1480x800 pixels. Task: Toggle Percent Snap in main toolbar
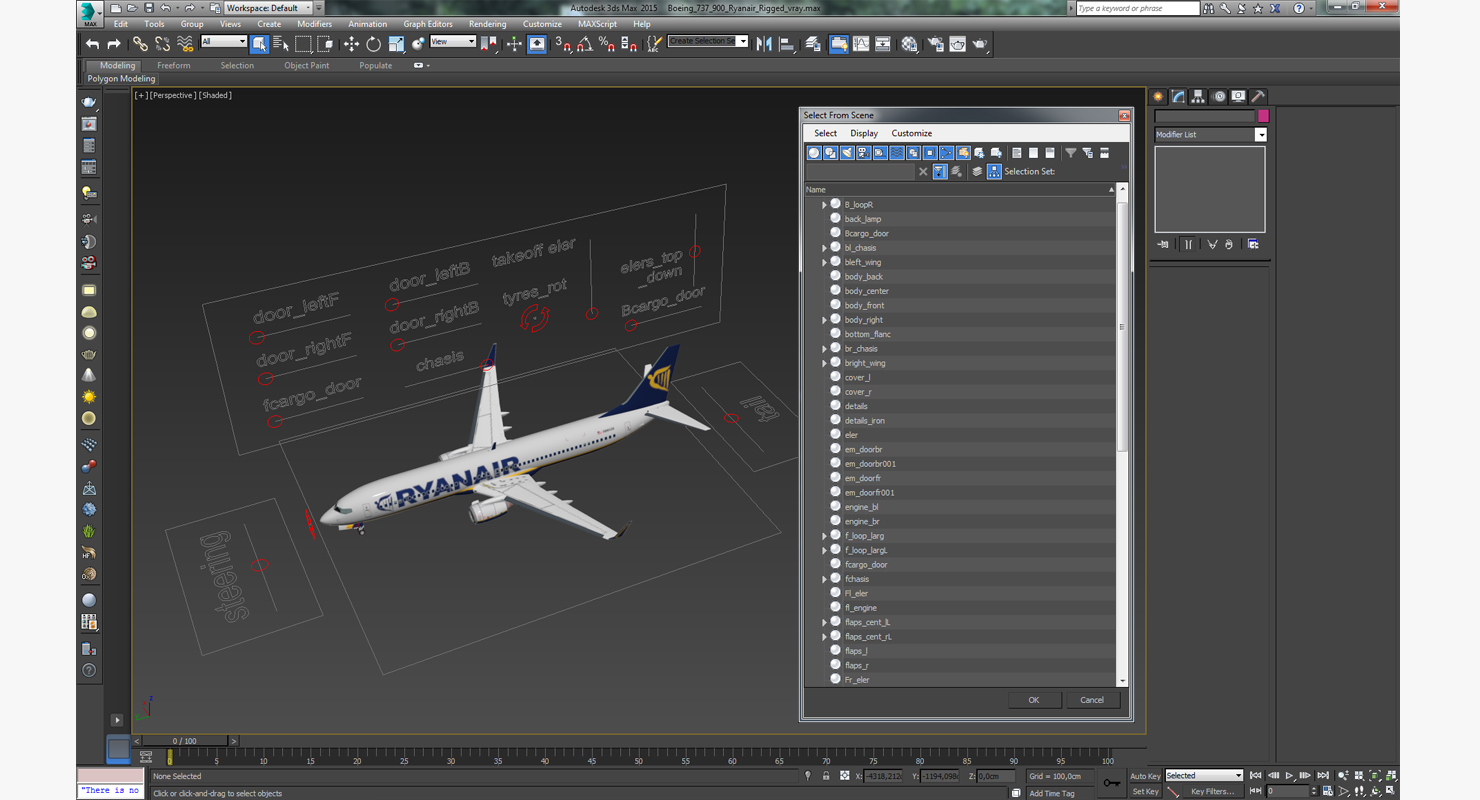point(607,44)
